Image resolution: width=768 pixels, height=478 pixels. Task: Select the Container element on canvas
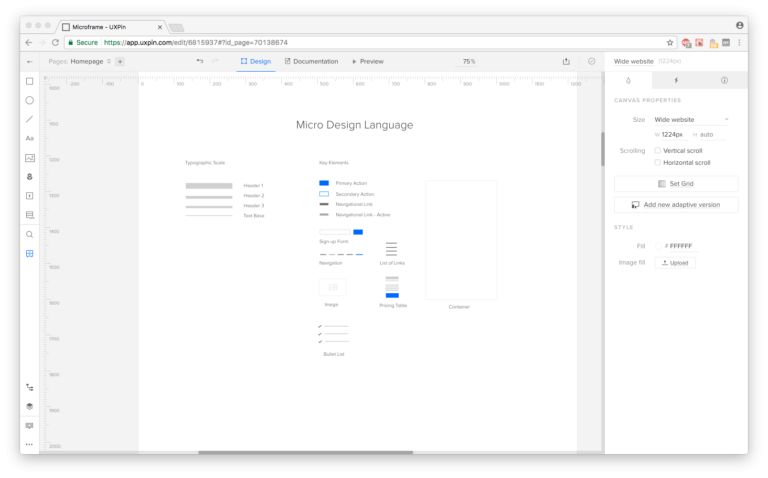point(461,239)
